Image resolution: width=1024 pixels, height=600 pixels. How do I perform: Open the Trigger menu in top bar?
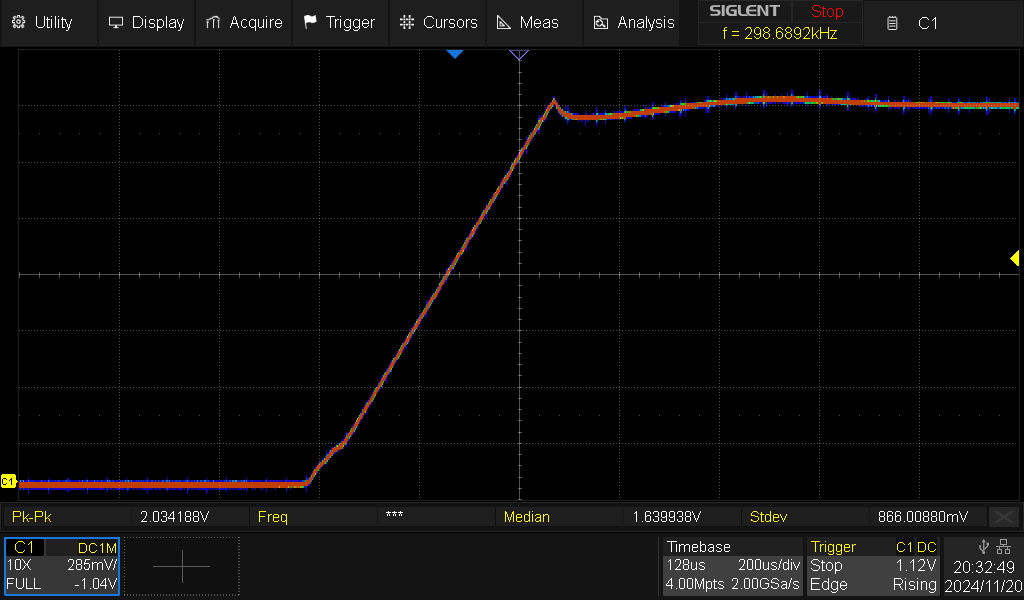(x=339, y=22)
